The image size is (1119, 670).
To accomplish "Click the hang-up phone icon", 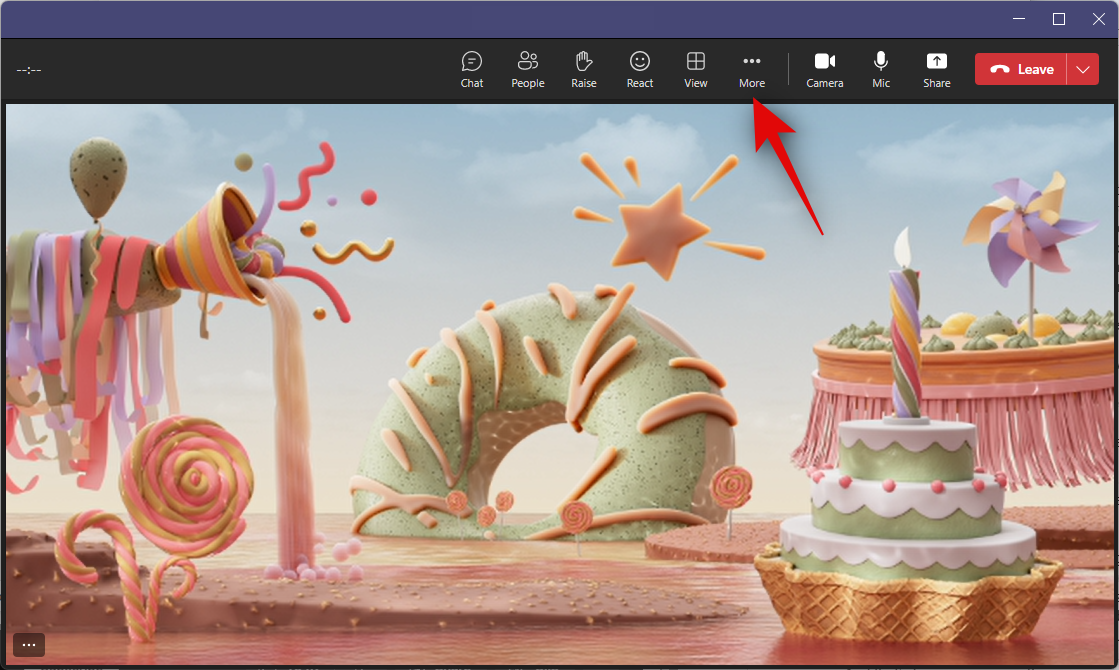I will tap(999, 70).
